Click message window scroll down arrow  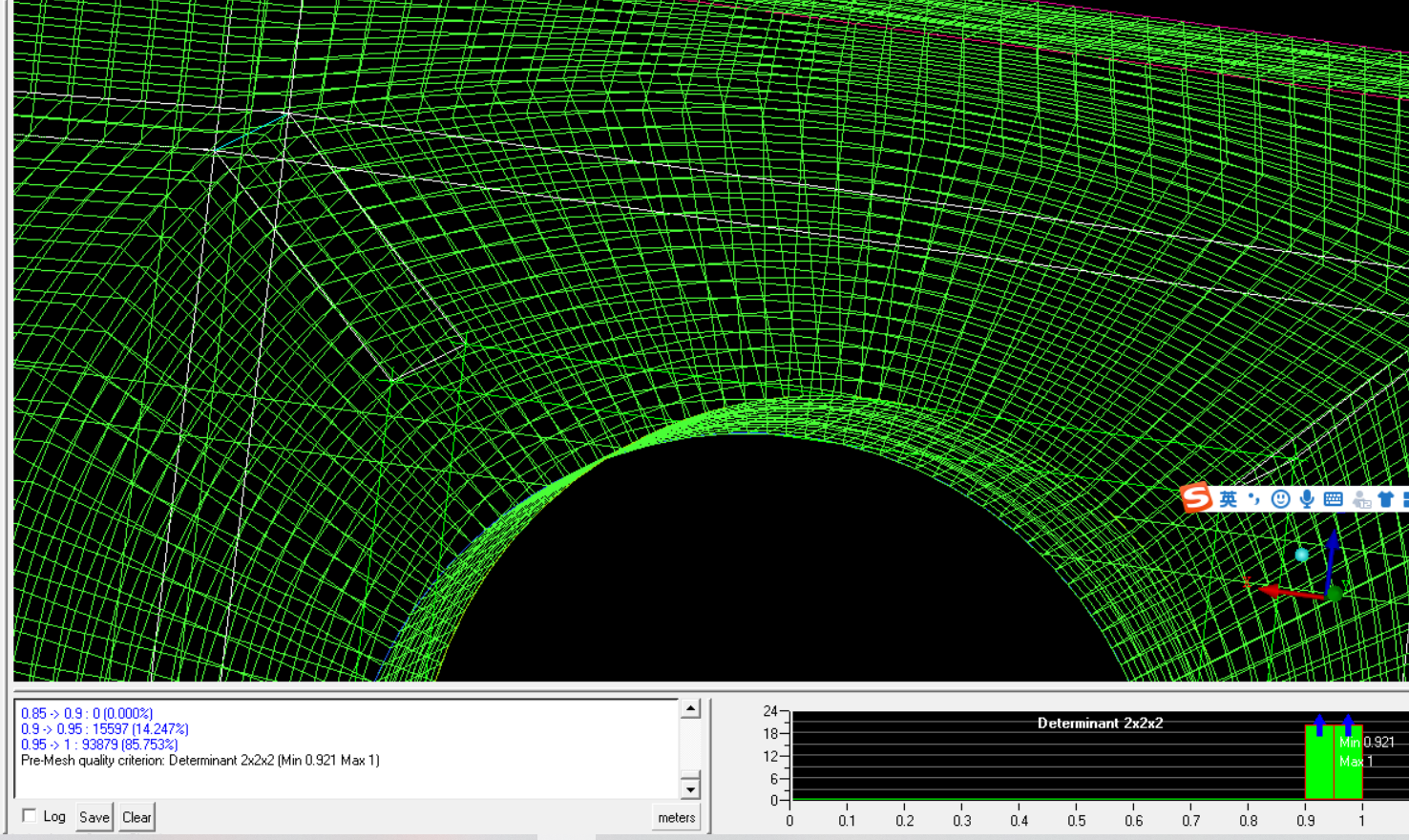click(x=691, y=788)
